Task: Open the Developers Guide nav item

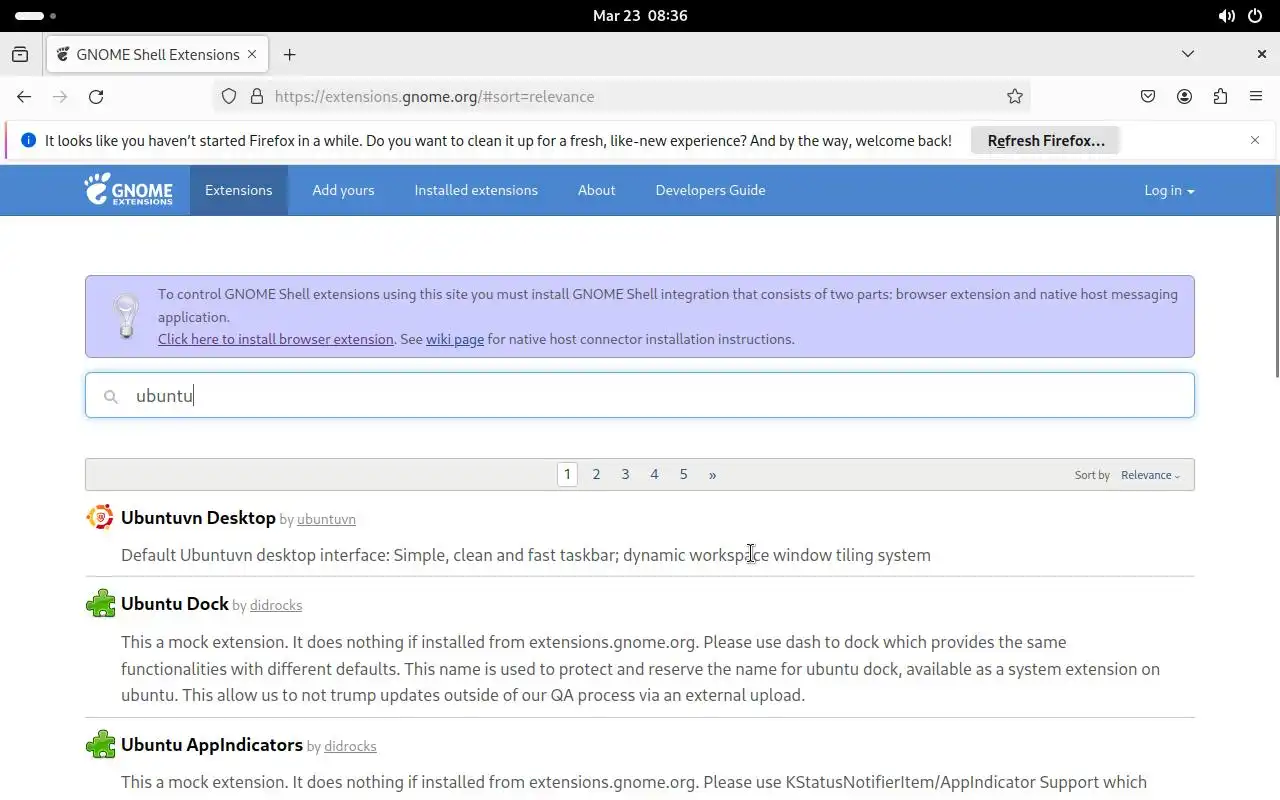Action: 710,190
